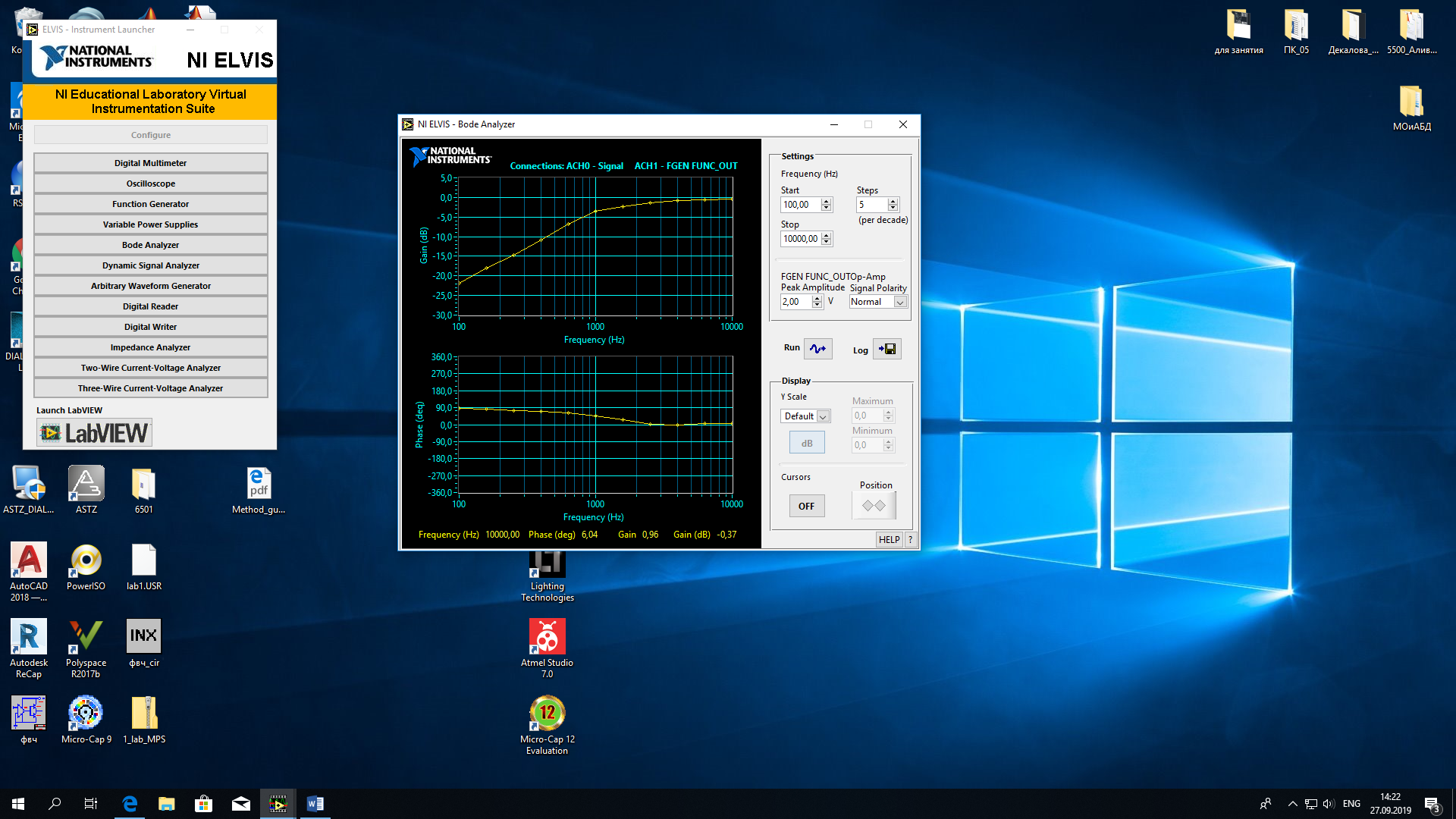Click the Peak Amplitude value field
Viewport: 1456px width, 819px height.
(x=795, y=302)
